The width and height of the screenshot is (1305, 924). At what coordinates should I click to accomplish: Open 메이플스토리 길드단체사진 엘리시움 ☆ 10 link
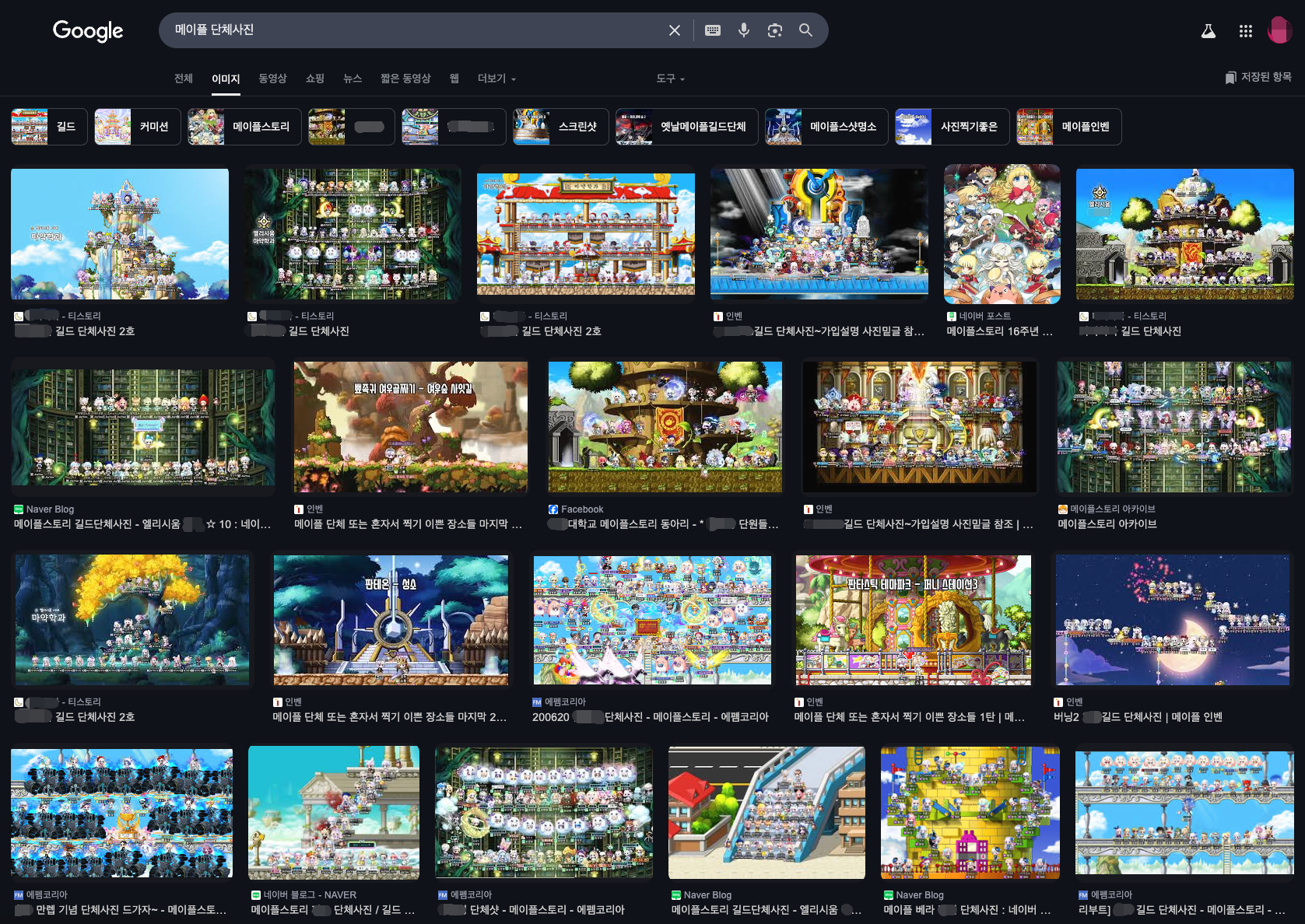click(x=142, y=524)
